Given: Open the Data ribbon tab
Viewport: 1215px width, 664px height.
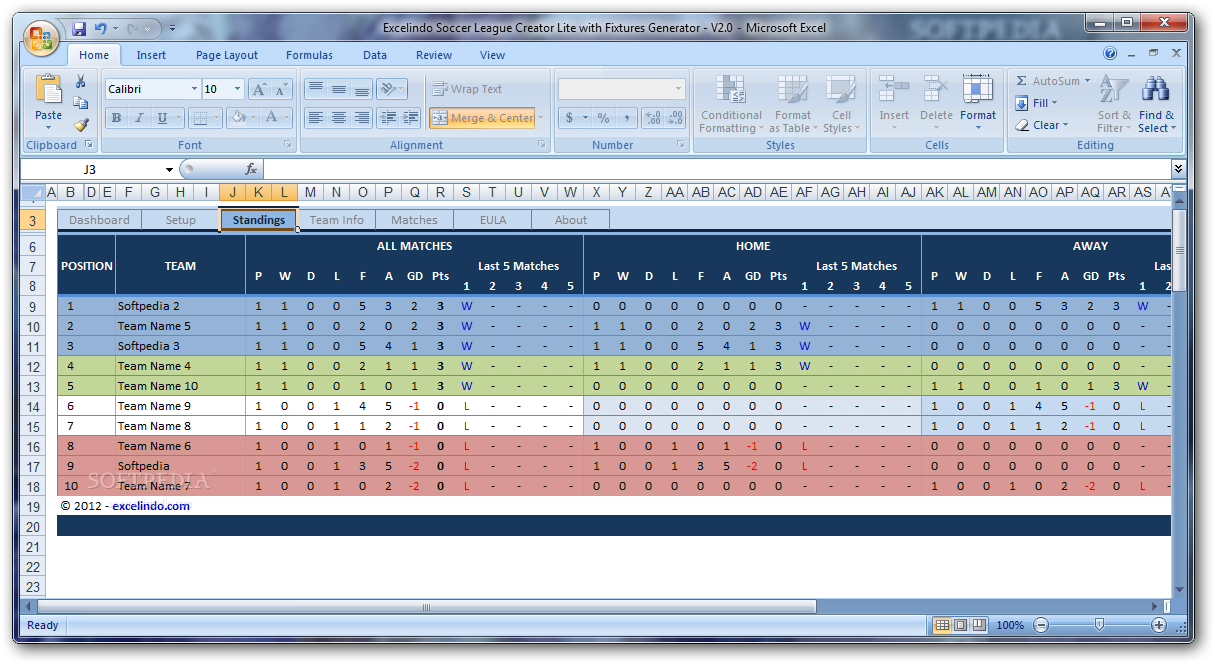Looking at the screenshot, I should 375,55.
